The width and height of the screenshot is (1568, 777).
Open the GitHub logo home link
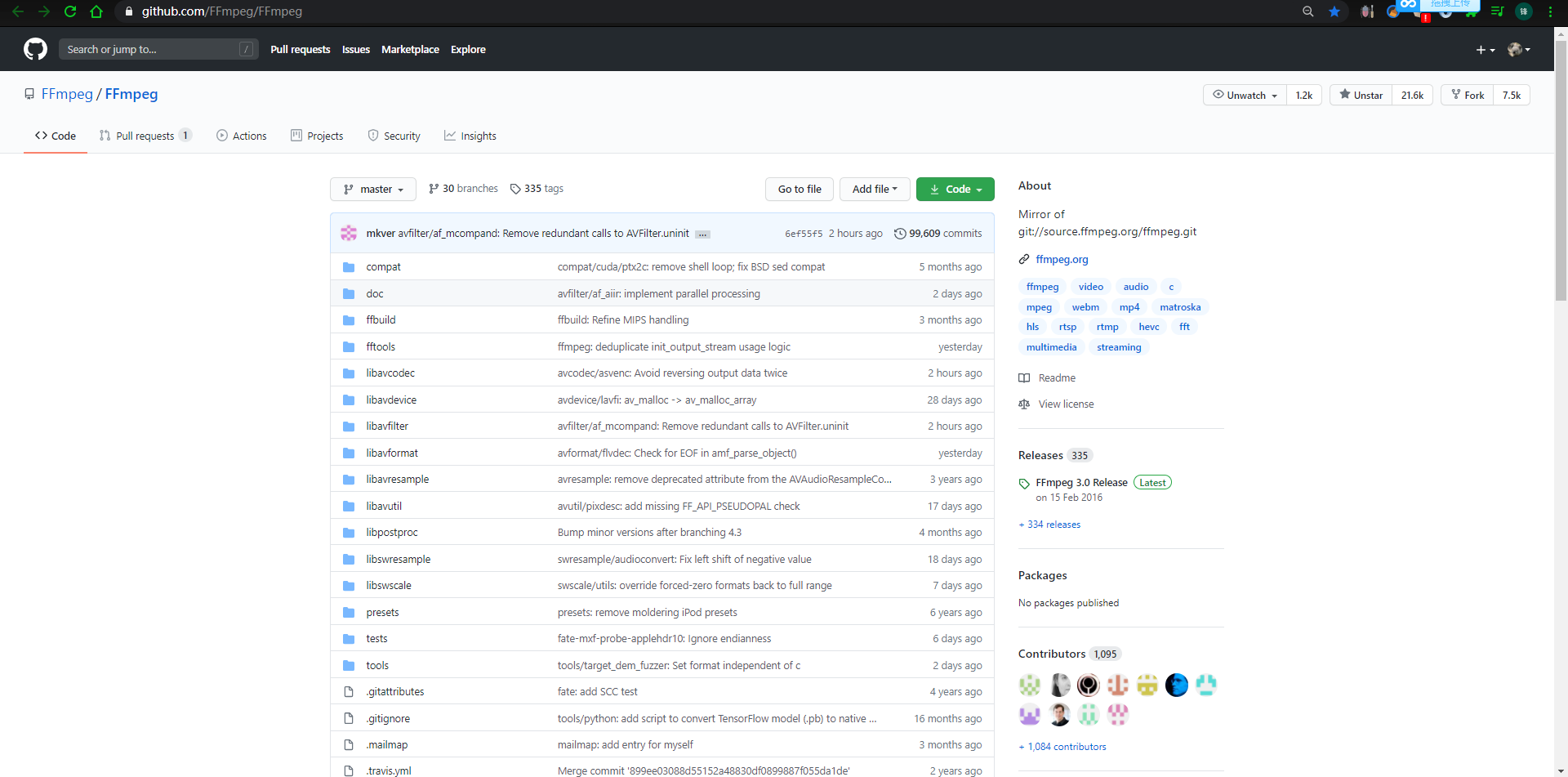[35, 49]
